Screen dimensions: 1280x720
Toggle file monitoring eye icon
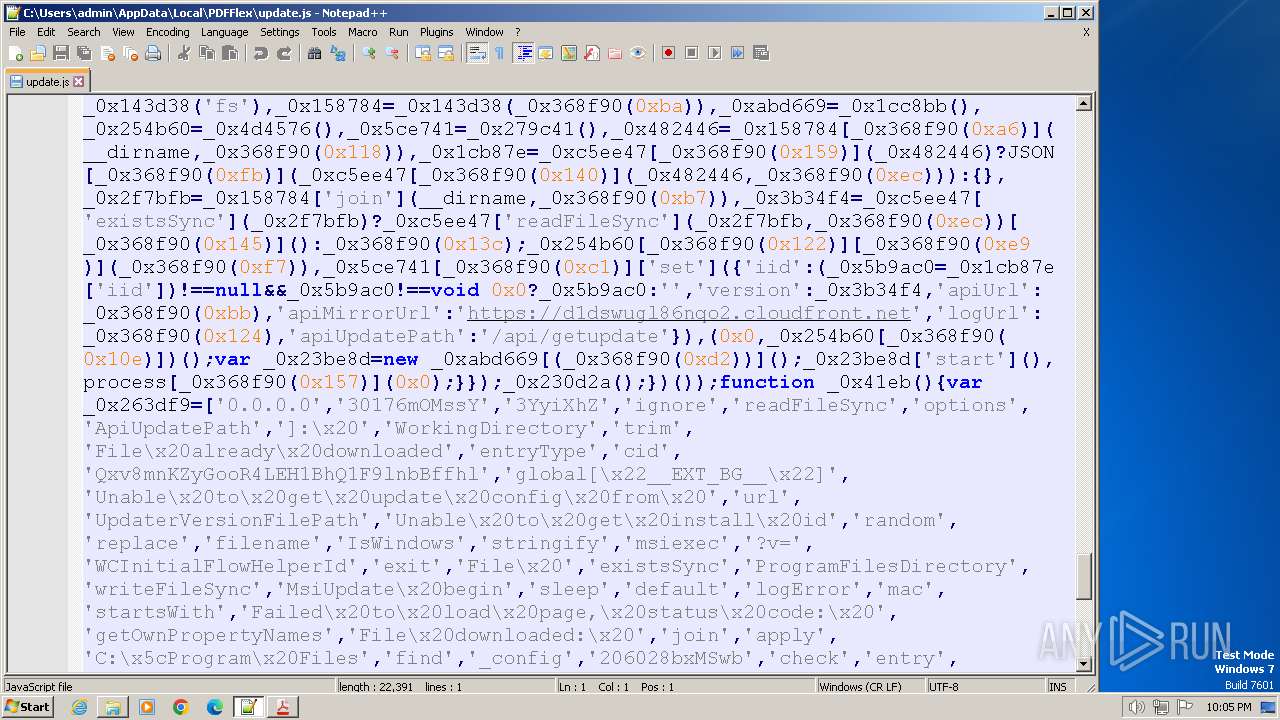(637, 53)
